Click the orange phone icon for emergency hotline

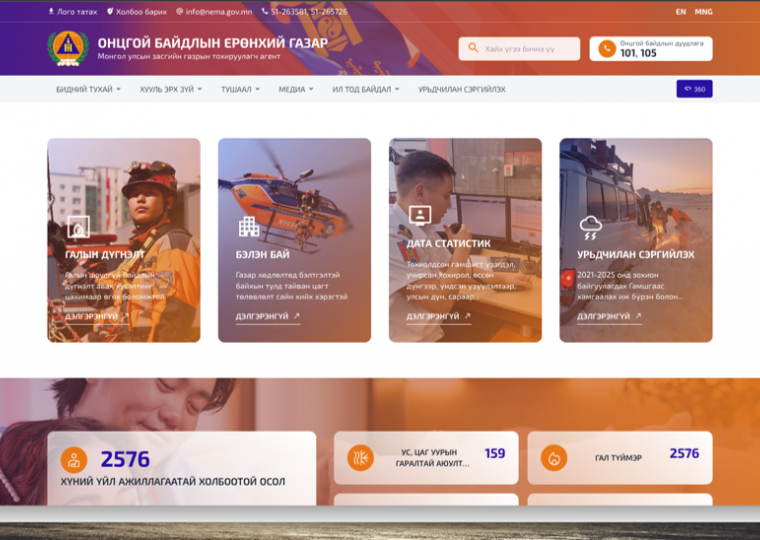pos(606,49)
